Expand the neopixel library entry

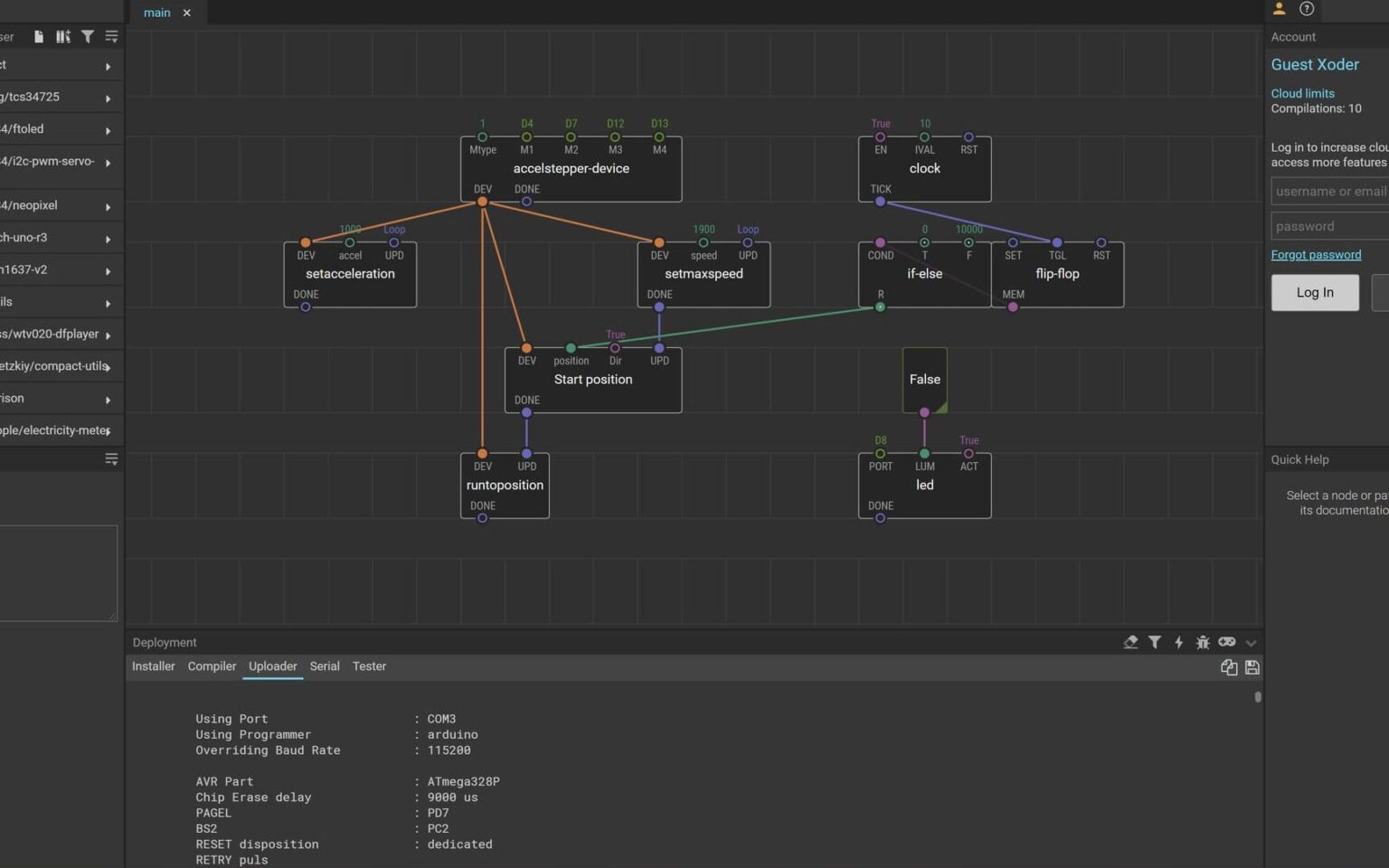coord(108,207)
